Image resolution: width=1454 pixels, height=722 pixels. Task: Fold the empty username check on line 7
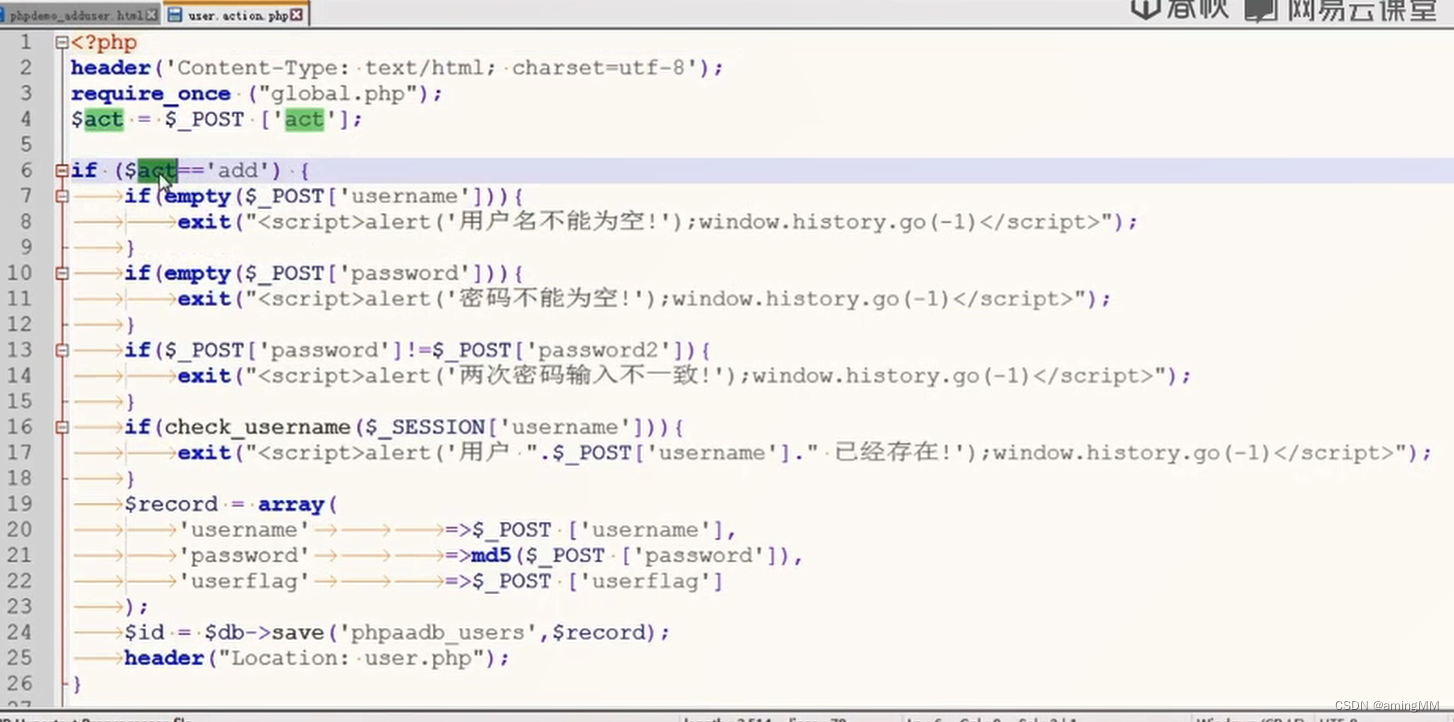point(62,197)
